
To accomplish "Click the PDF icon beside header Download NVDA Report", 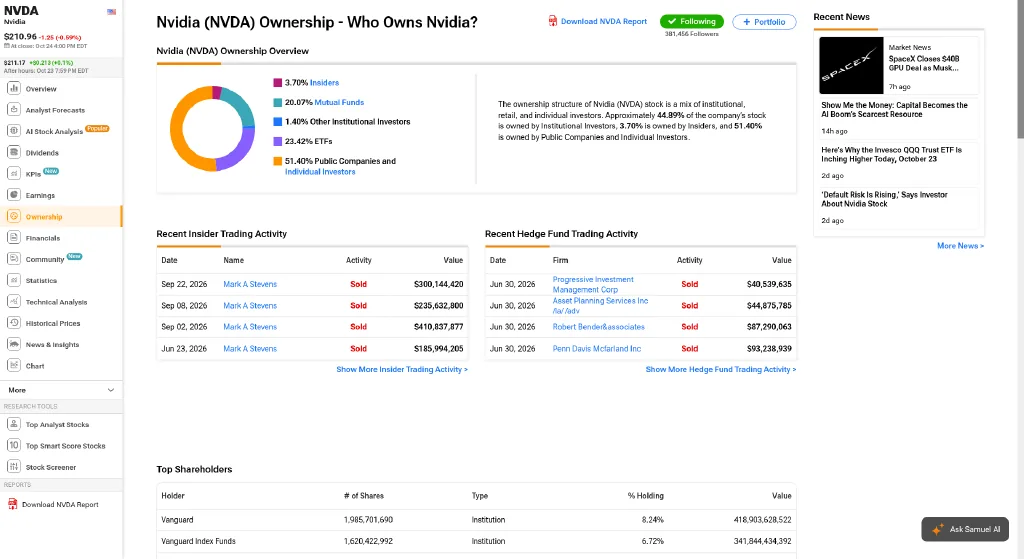I will point(552,21).
